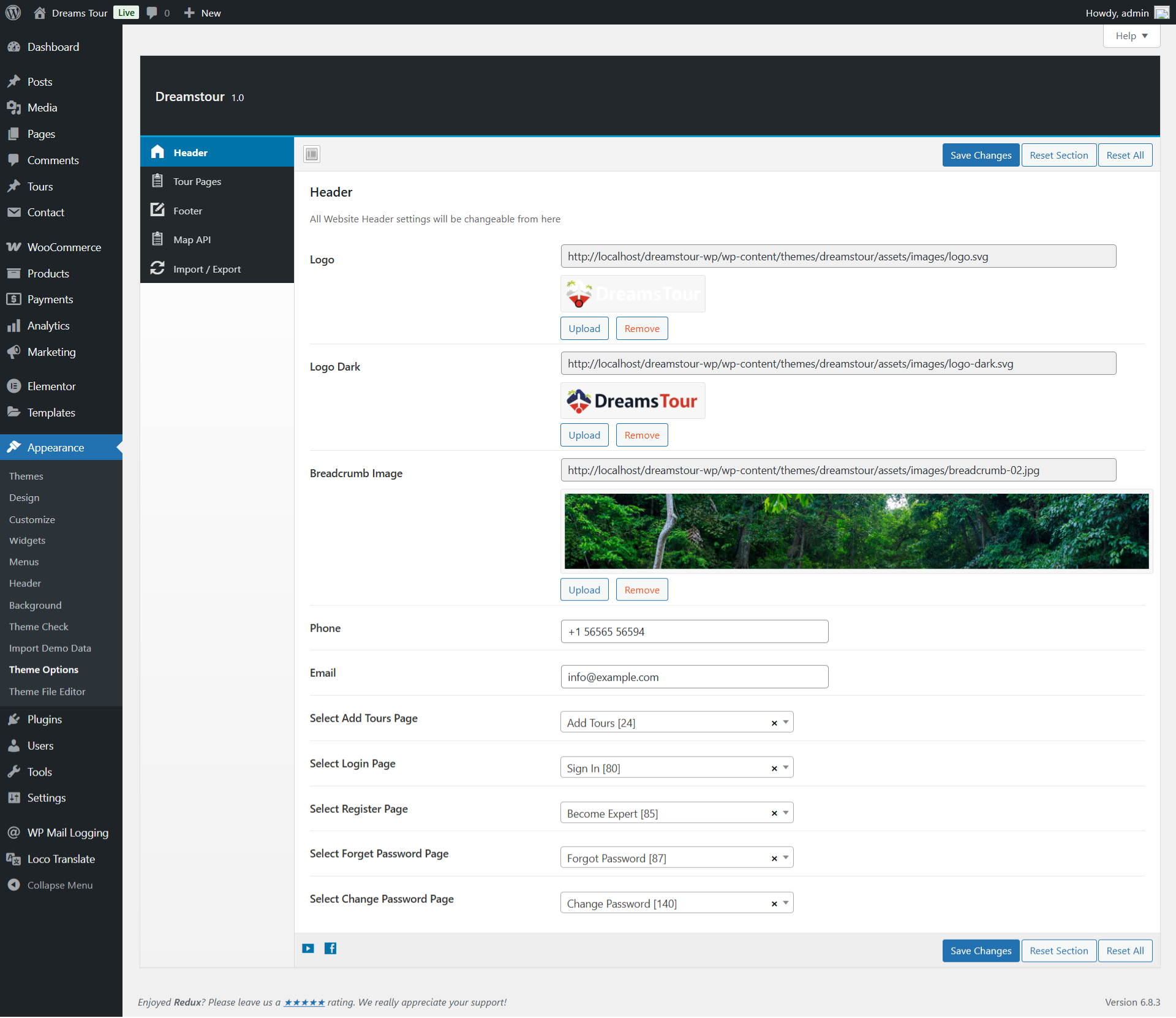
Task: Expand the Select Register Page dropdown
Action: 786,813
